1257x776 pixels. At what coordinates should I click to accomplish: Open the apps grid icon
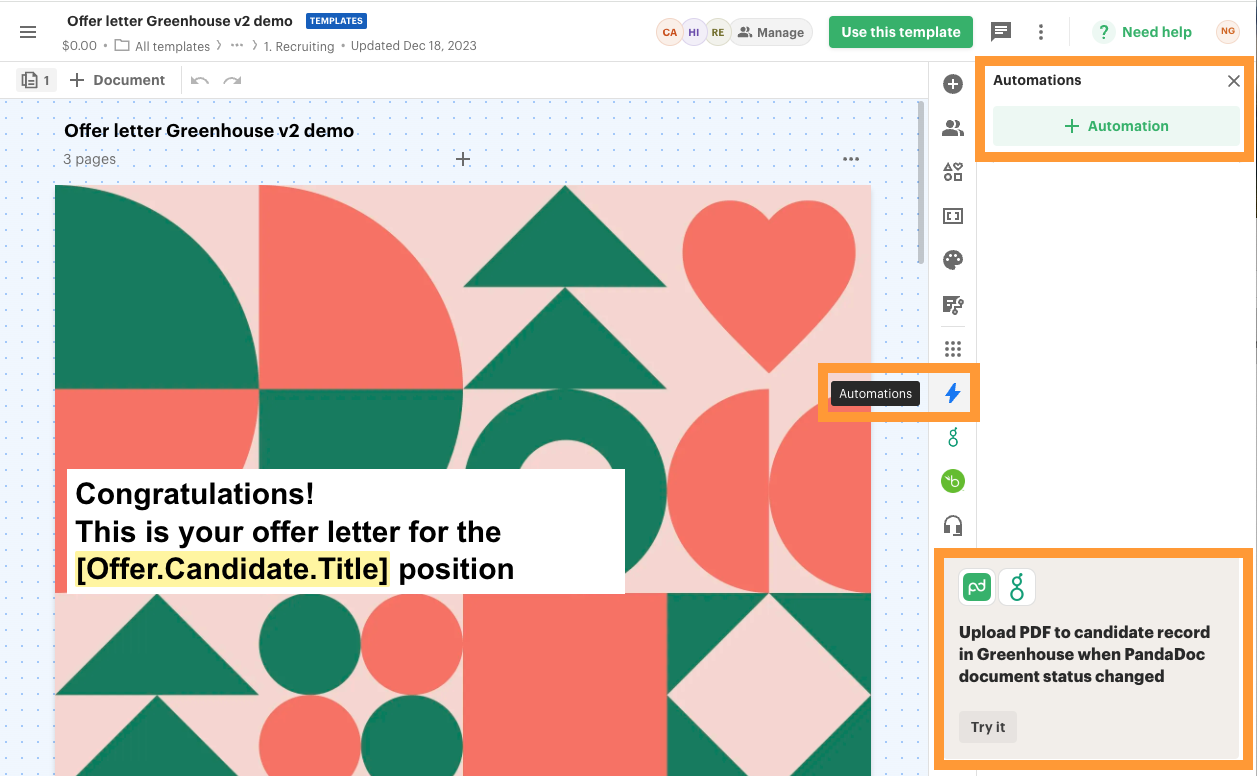952,348
